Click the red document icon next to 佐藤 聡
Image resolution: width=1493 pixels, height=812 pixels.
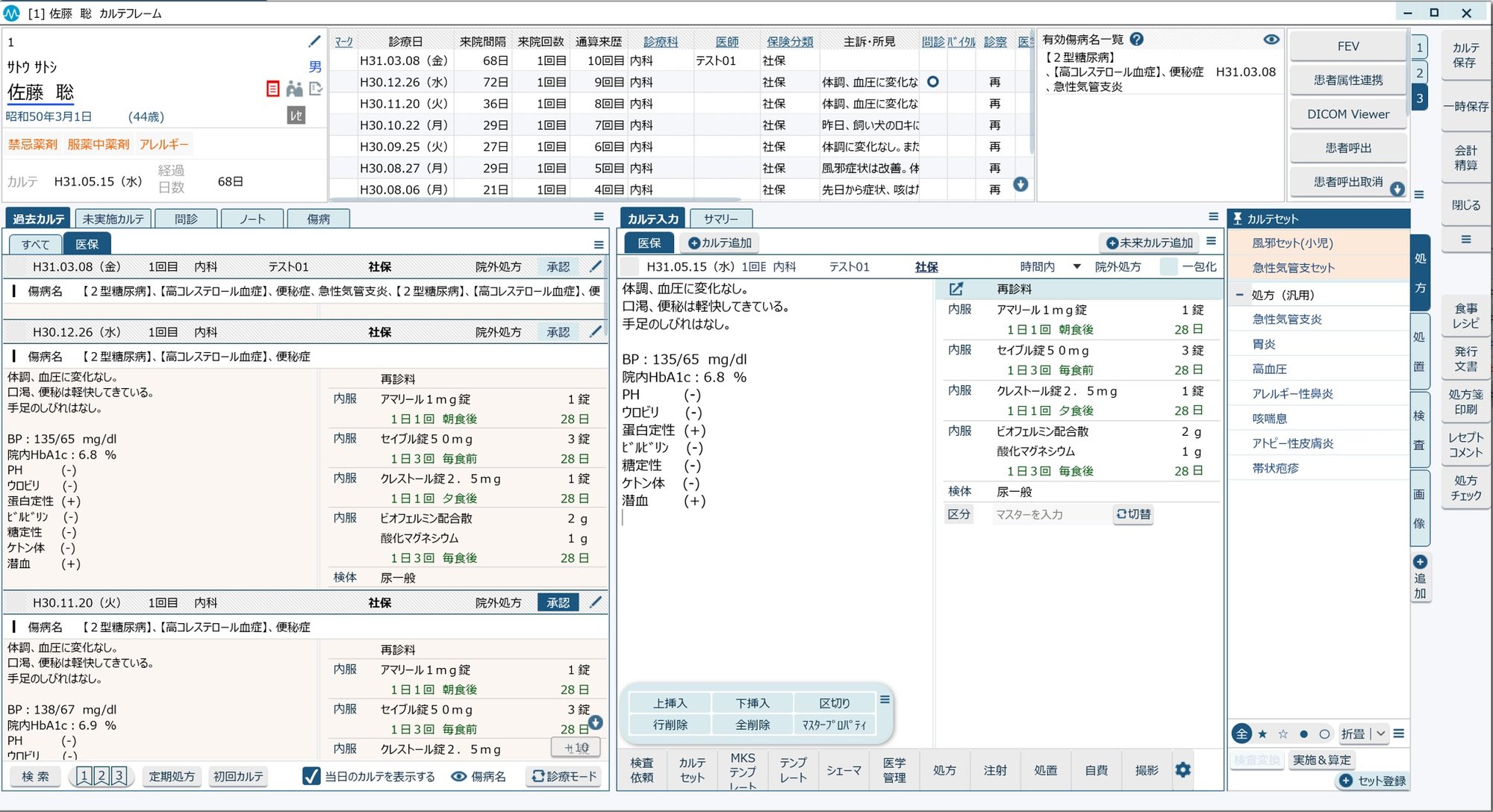pyautogui.click(x=272, y=90)
